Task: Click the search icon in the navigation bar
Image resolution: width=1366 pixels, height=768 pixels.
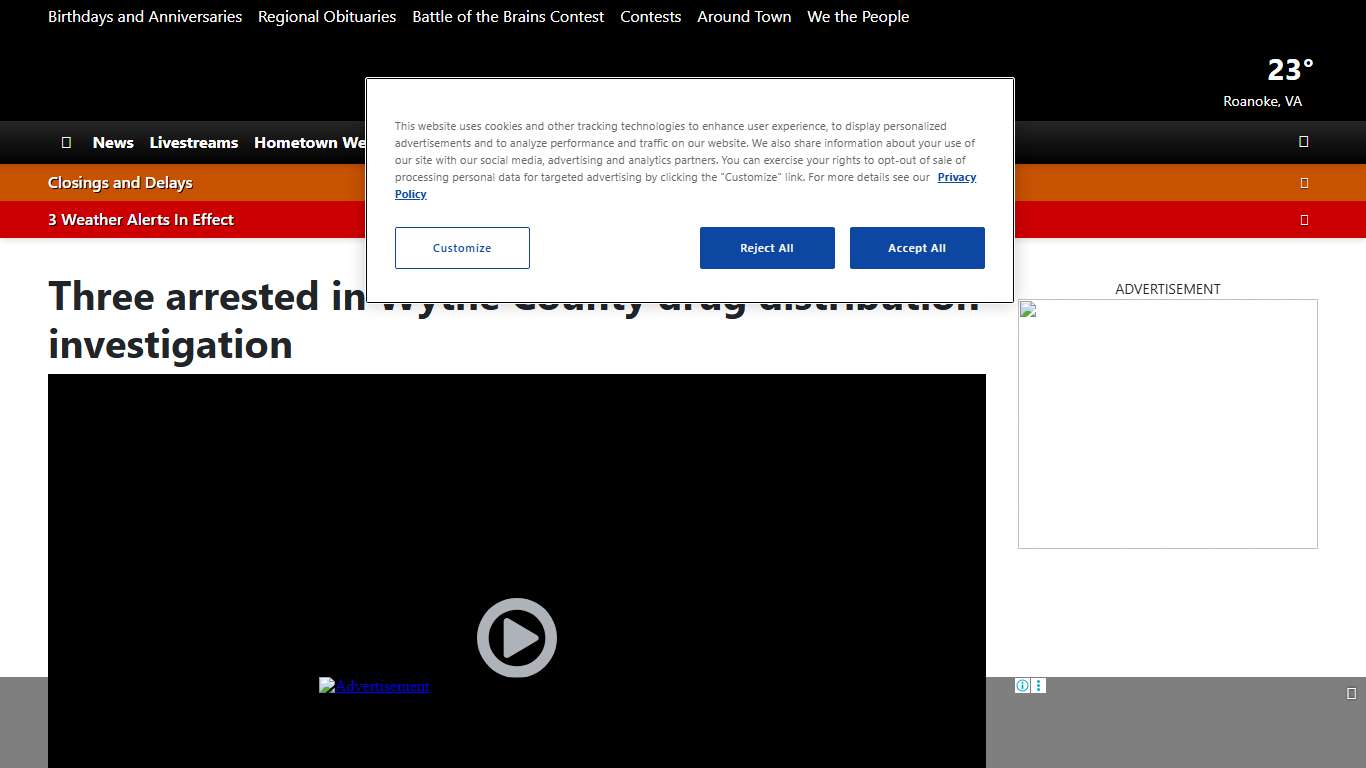Action: coord(1303,142)
